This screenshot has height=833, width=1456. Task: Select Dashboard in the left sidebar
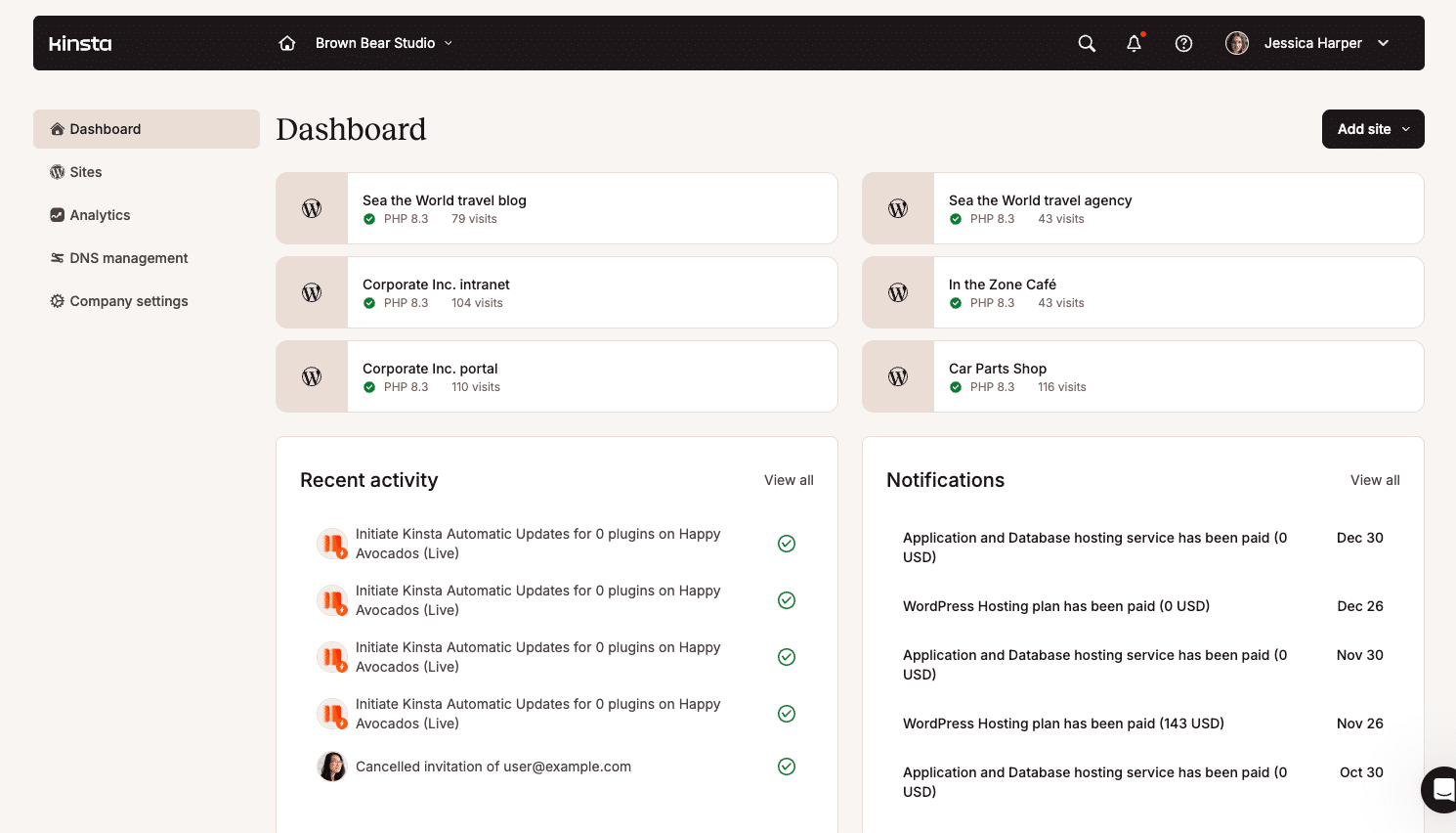[106, 128]
